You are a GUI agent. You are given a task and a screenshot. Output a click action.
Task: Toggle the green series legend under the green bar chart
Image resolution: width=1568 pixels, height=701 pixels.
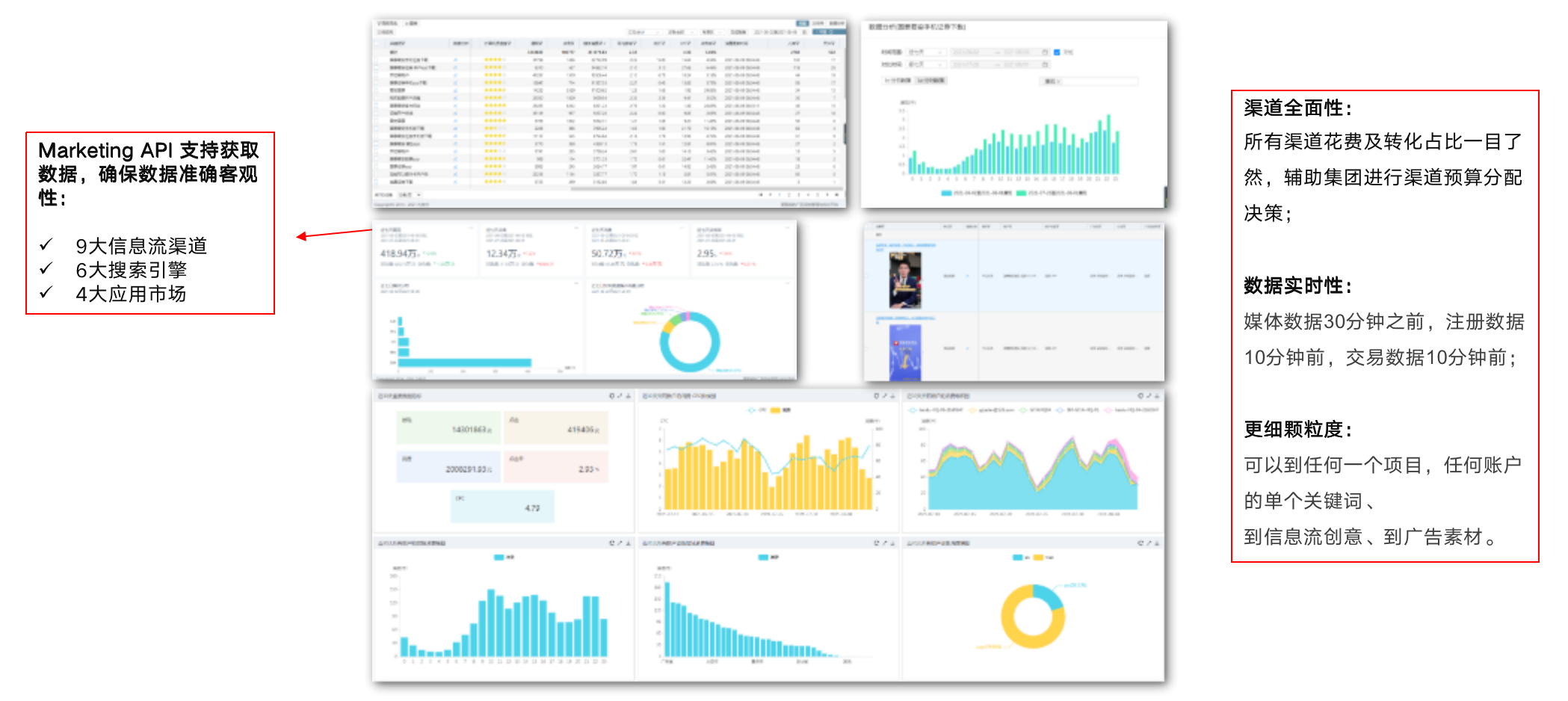click(1052, 193)
